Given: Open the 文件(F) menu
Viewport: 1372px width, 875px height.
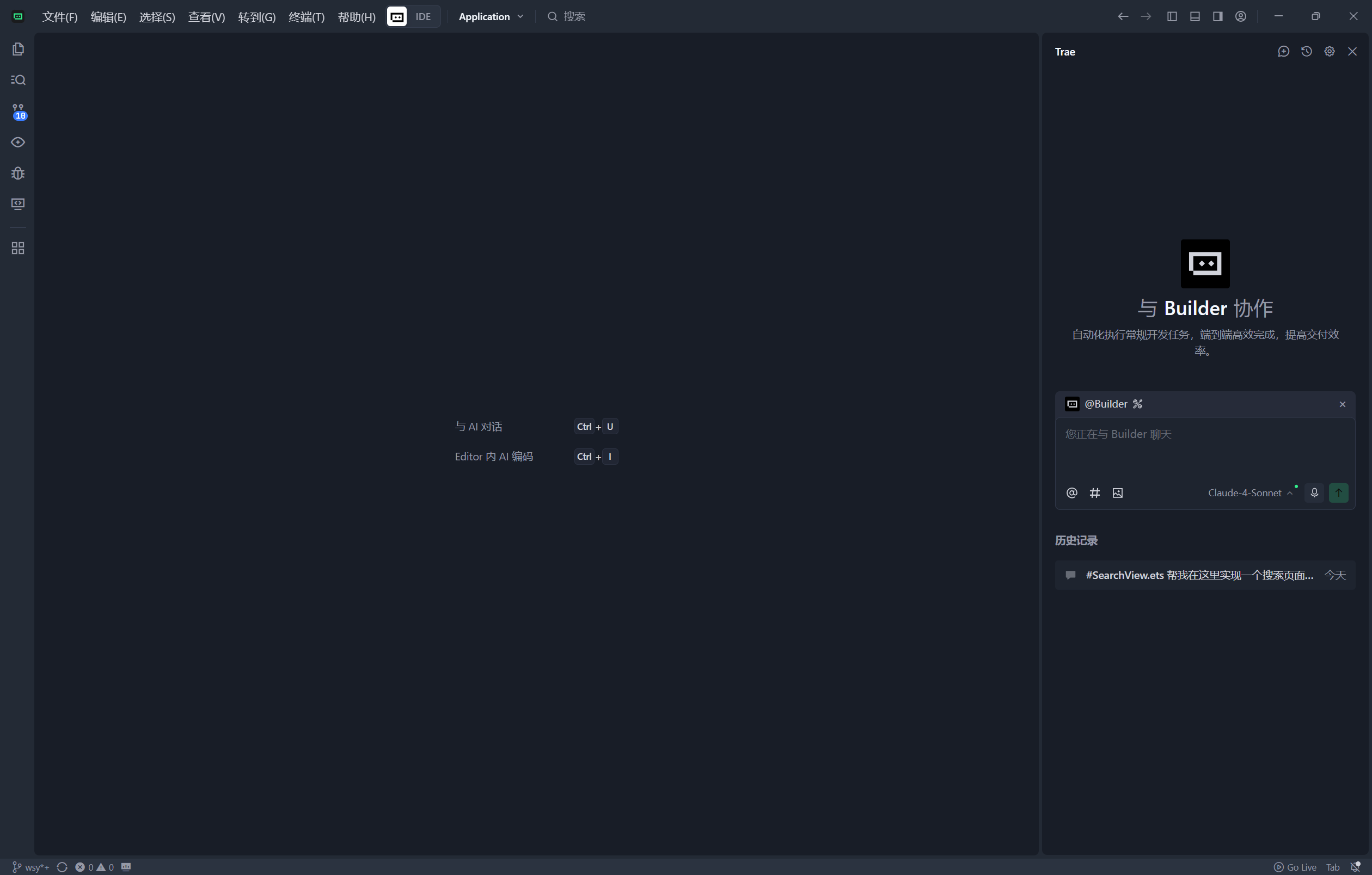Looking at the screenshot, I should [60, 16].
